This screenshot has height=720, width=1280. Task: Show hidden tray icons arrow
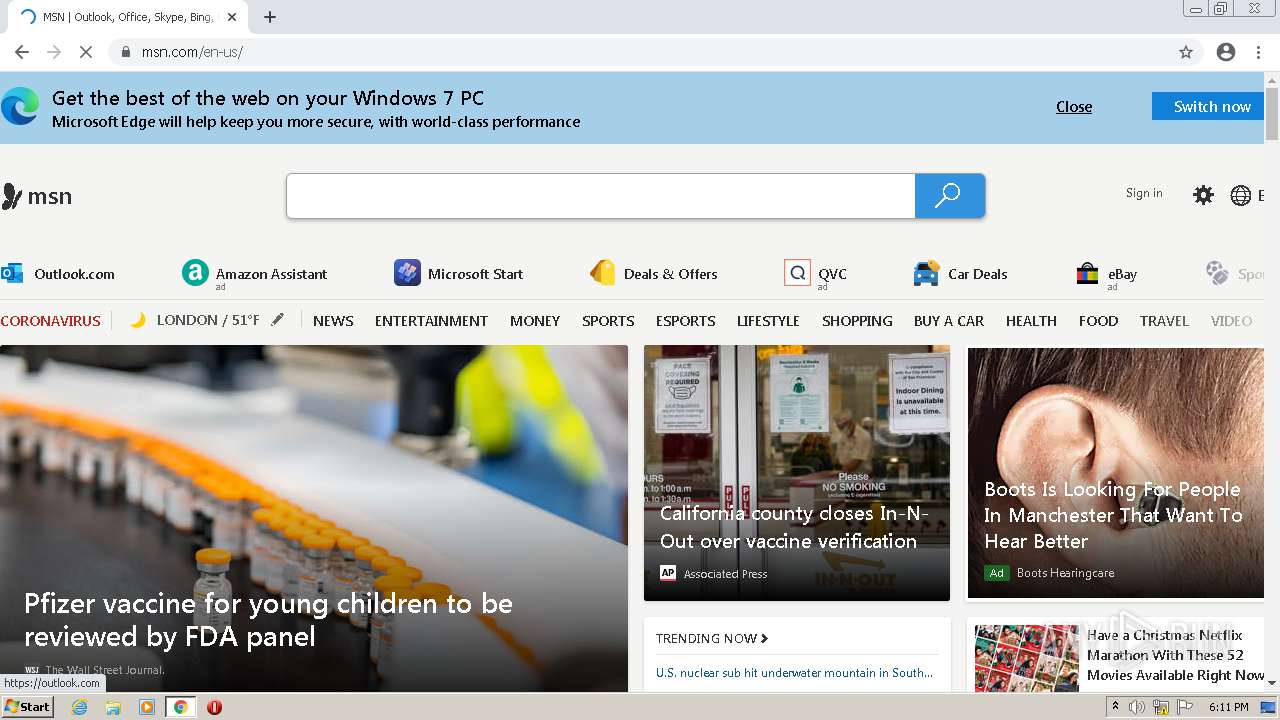[1115, 706]
